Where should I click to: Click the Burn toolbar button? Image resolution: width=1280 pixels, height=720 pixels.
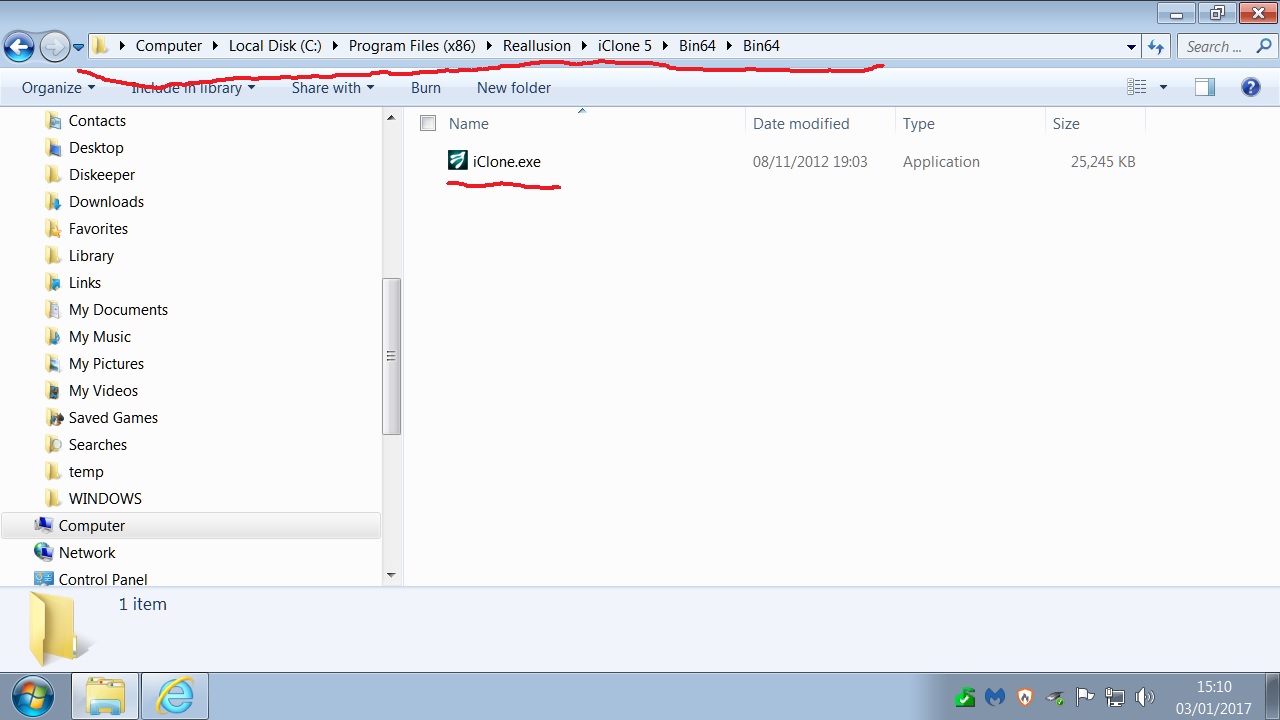coord(426,88)
